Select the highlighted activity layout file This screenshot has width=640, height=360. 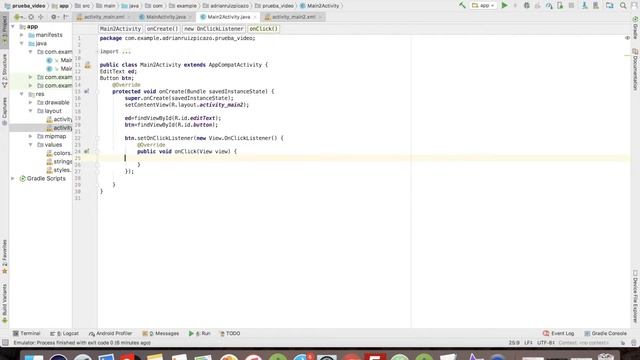(x=59, y=128)
